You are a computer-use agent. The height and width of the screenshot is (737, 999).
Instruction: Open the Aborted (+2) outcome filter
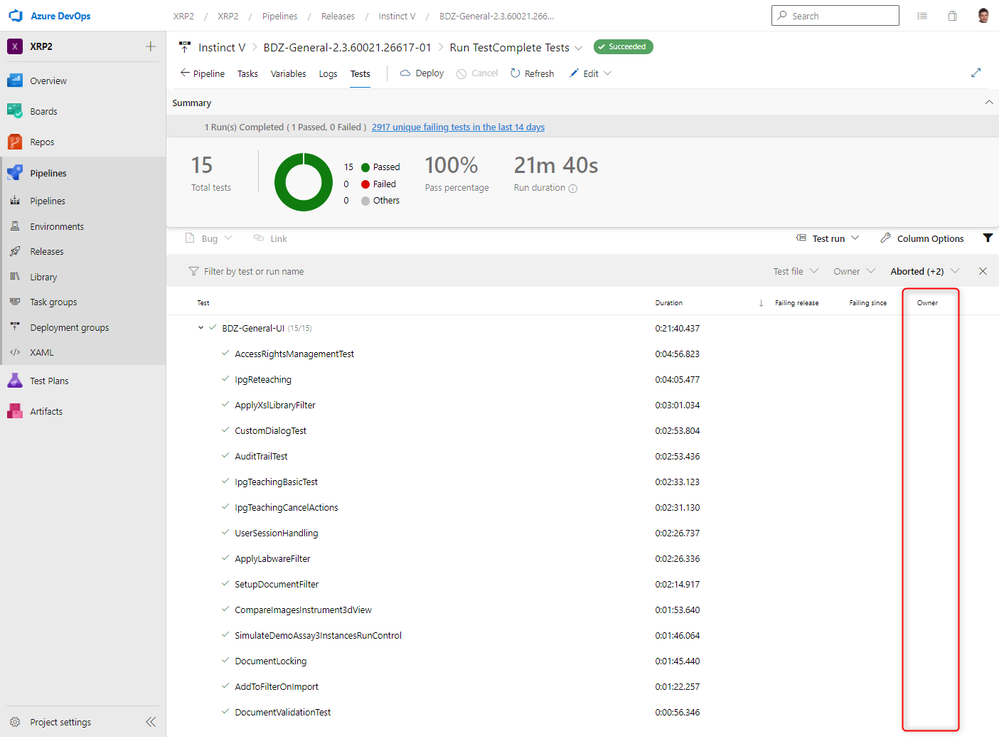(925, 271)
